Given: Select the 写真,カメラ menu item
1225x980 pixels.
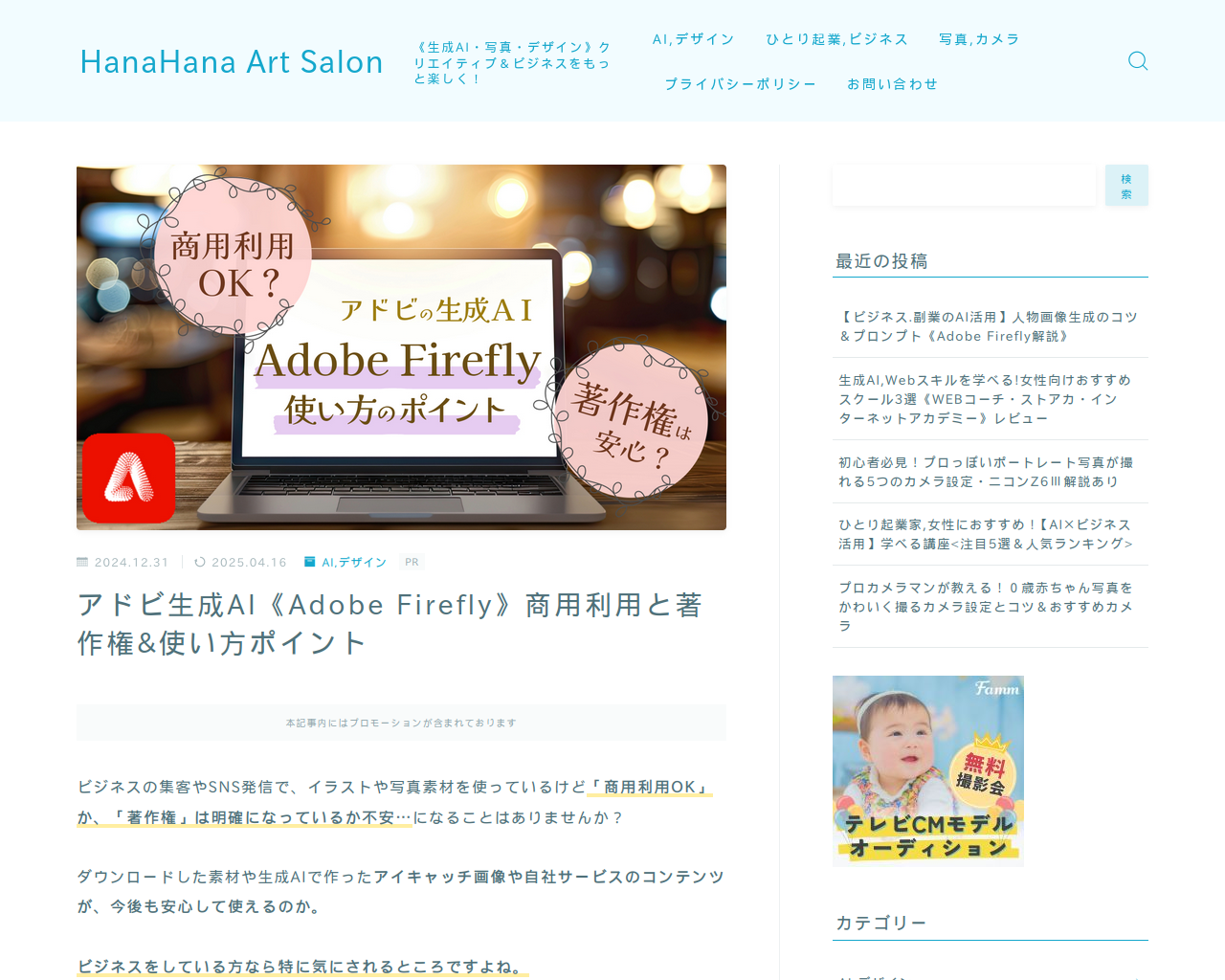Looking at the screenshot, I should coord(979,39).
